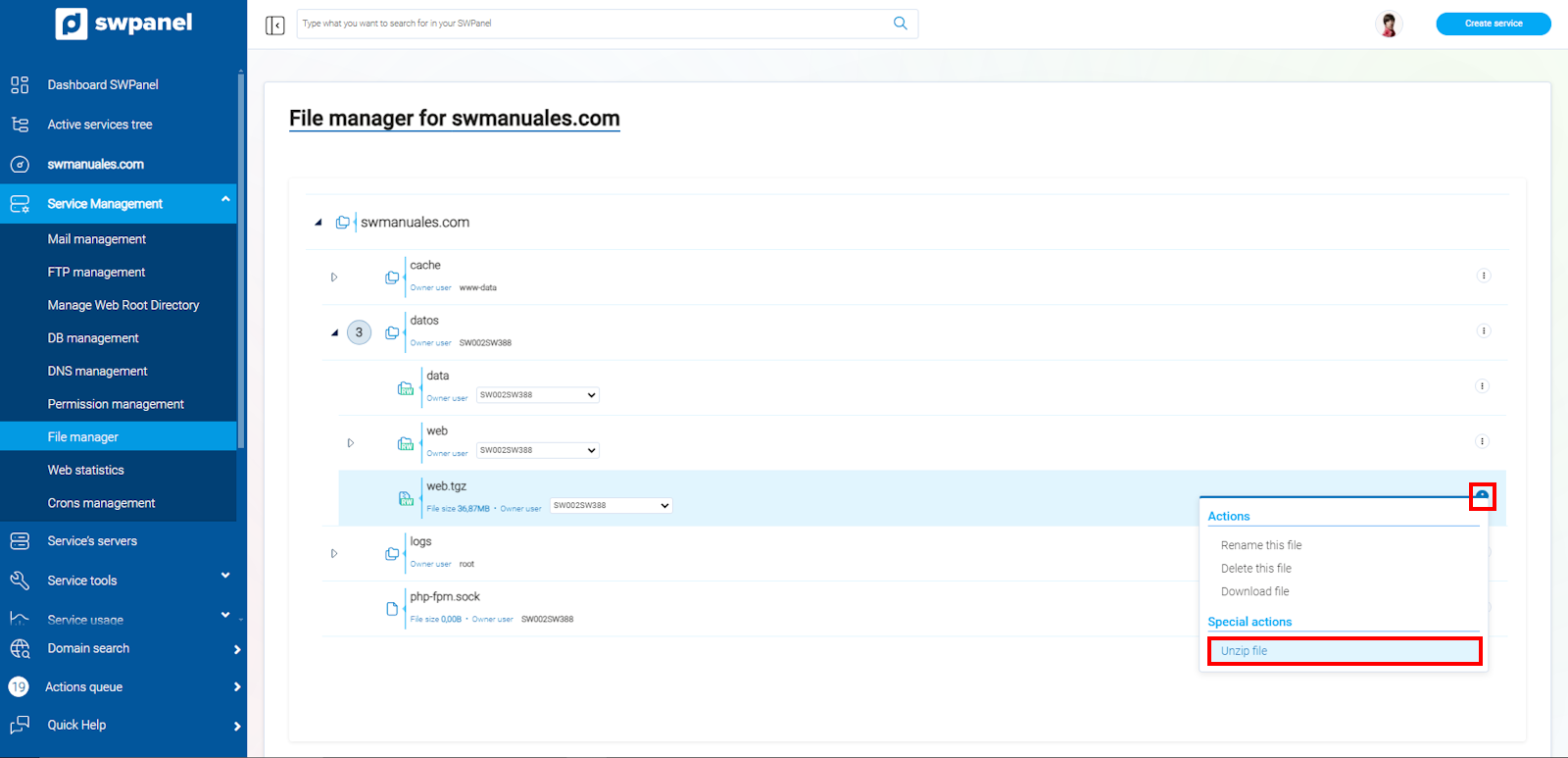Open owner user dropdown for data folder
Viewport: 1568px width, 758px height.
point(537,395)
